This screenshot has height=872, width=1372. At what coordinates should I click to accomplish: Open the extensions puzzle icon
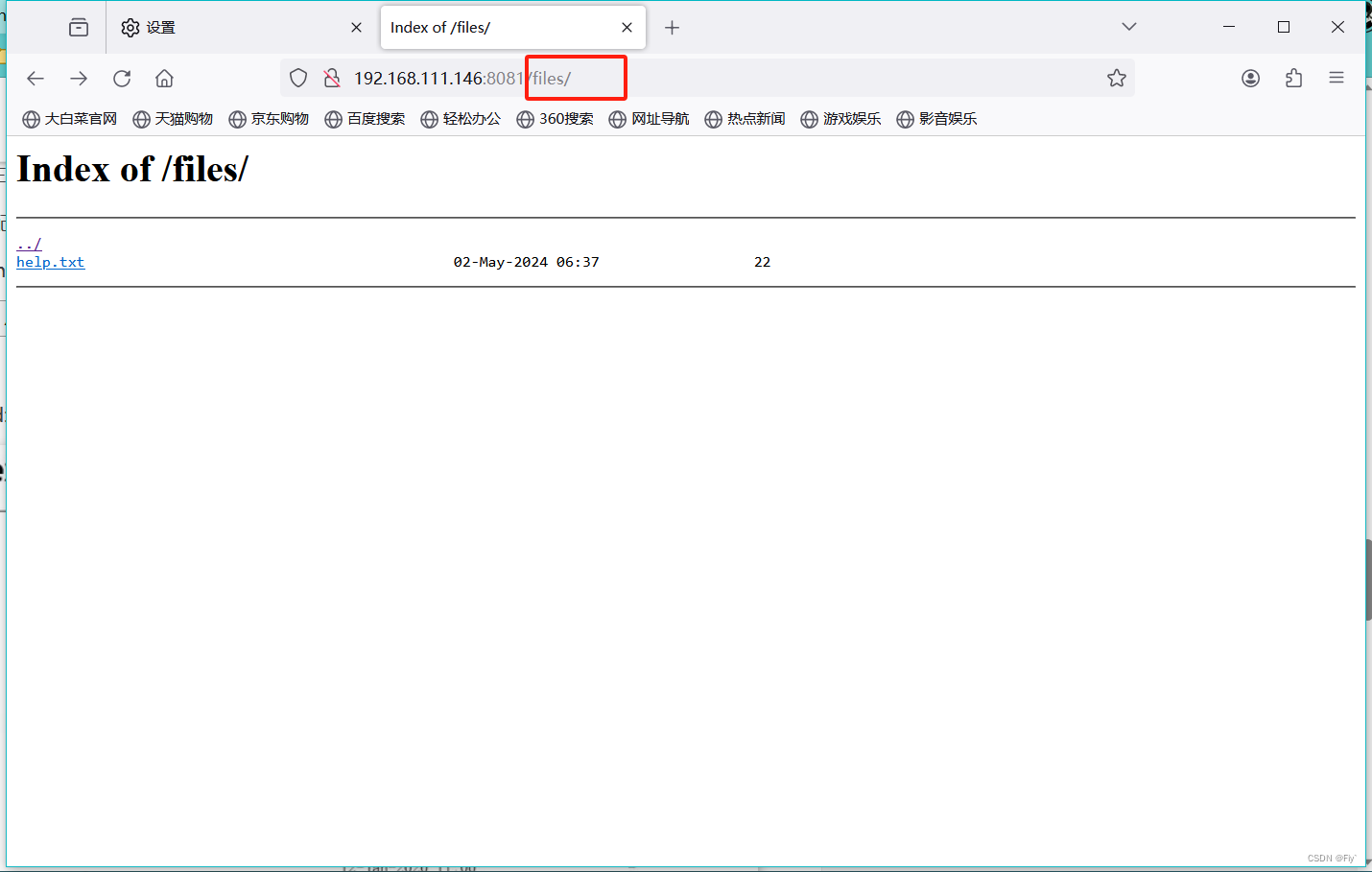click(x=1293, y=79)
